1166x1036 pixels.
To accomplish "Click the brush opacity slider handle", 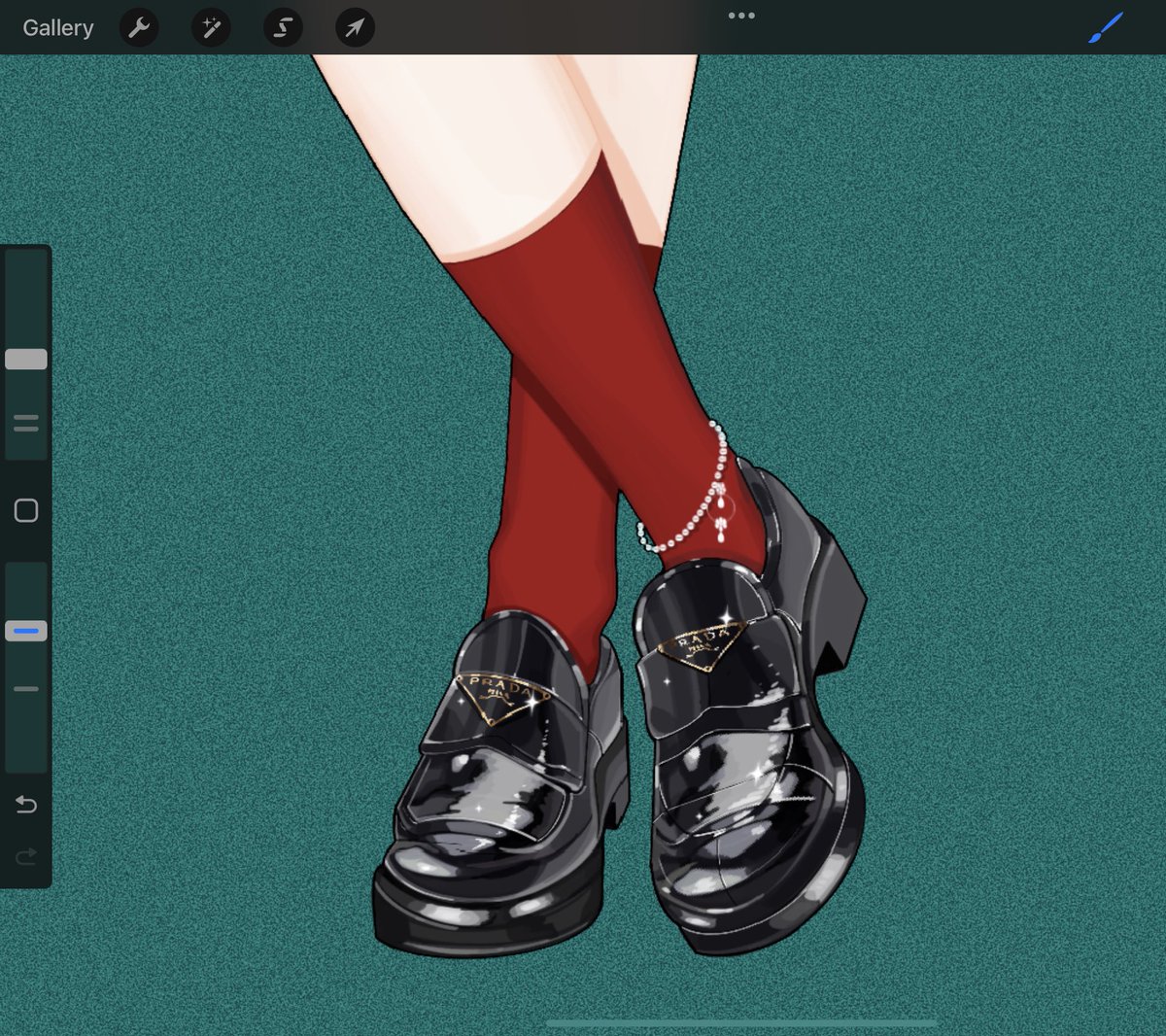I will 26,632.
